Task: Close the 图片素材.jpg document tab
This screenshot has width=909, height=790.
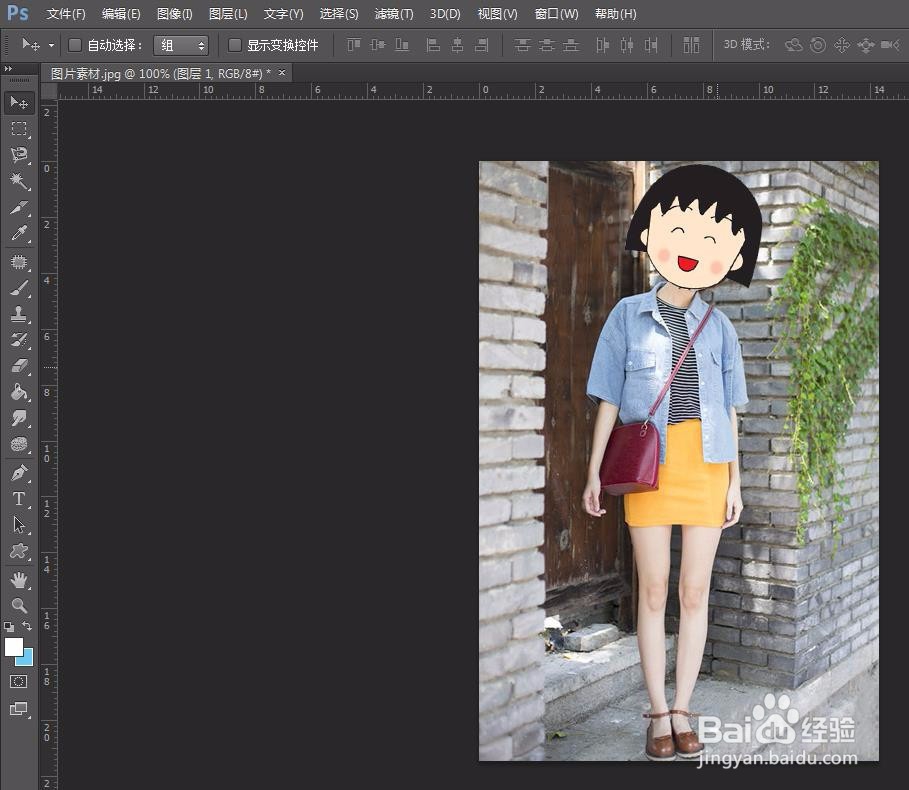Action: [x=282, y=72]
